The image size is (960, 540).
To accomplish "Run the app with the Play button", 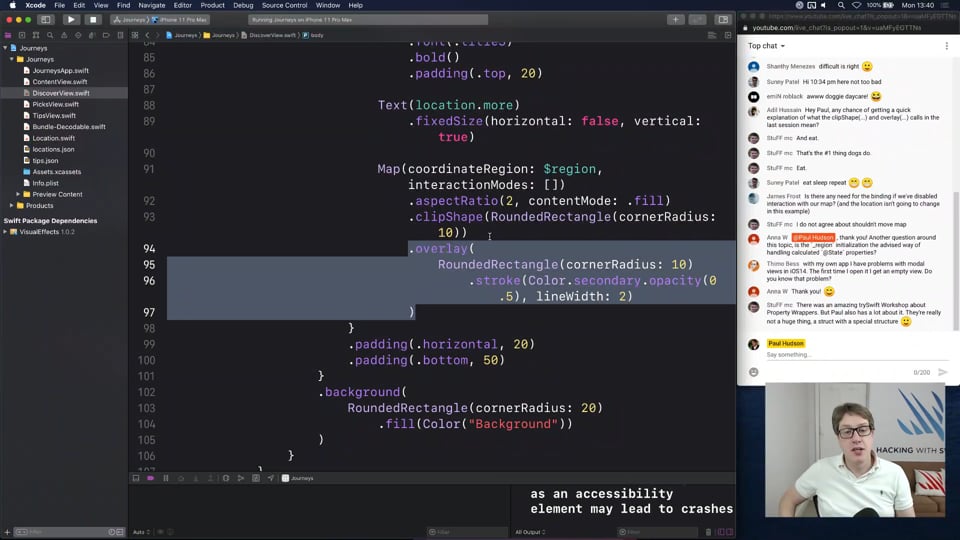I will coord(71,20).
